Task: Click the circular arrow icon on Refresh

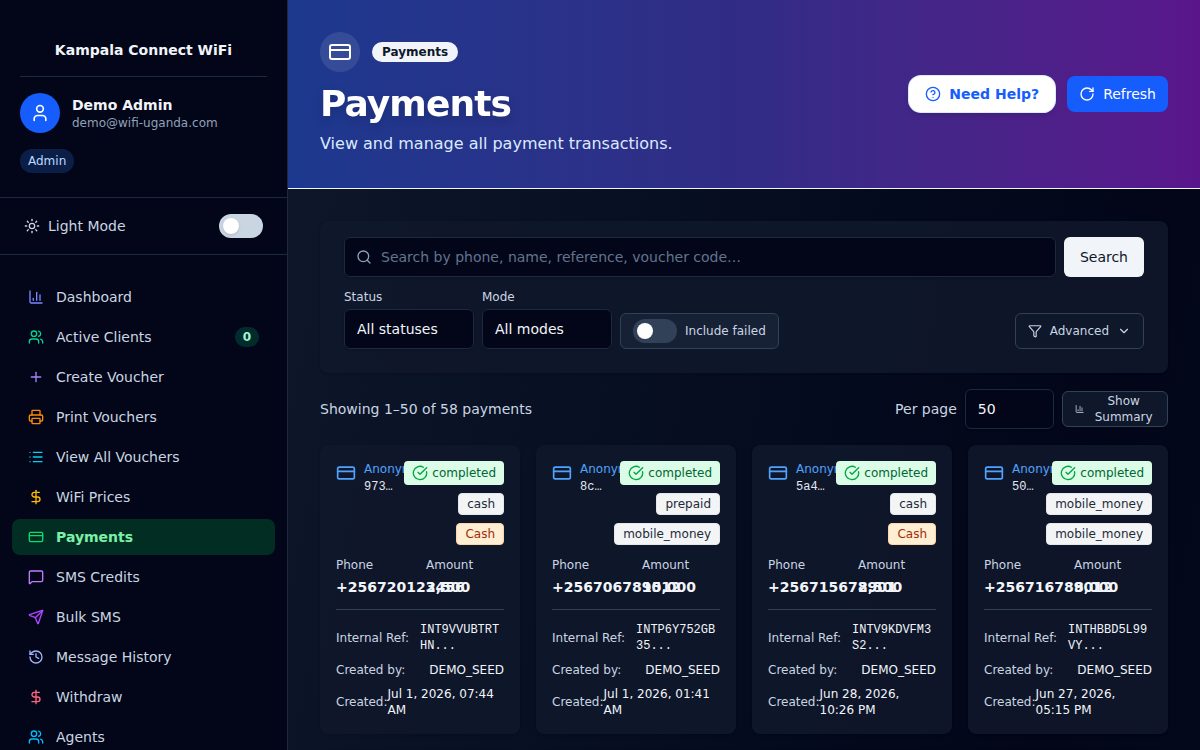Action: tap(1087, 94)
